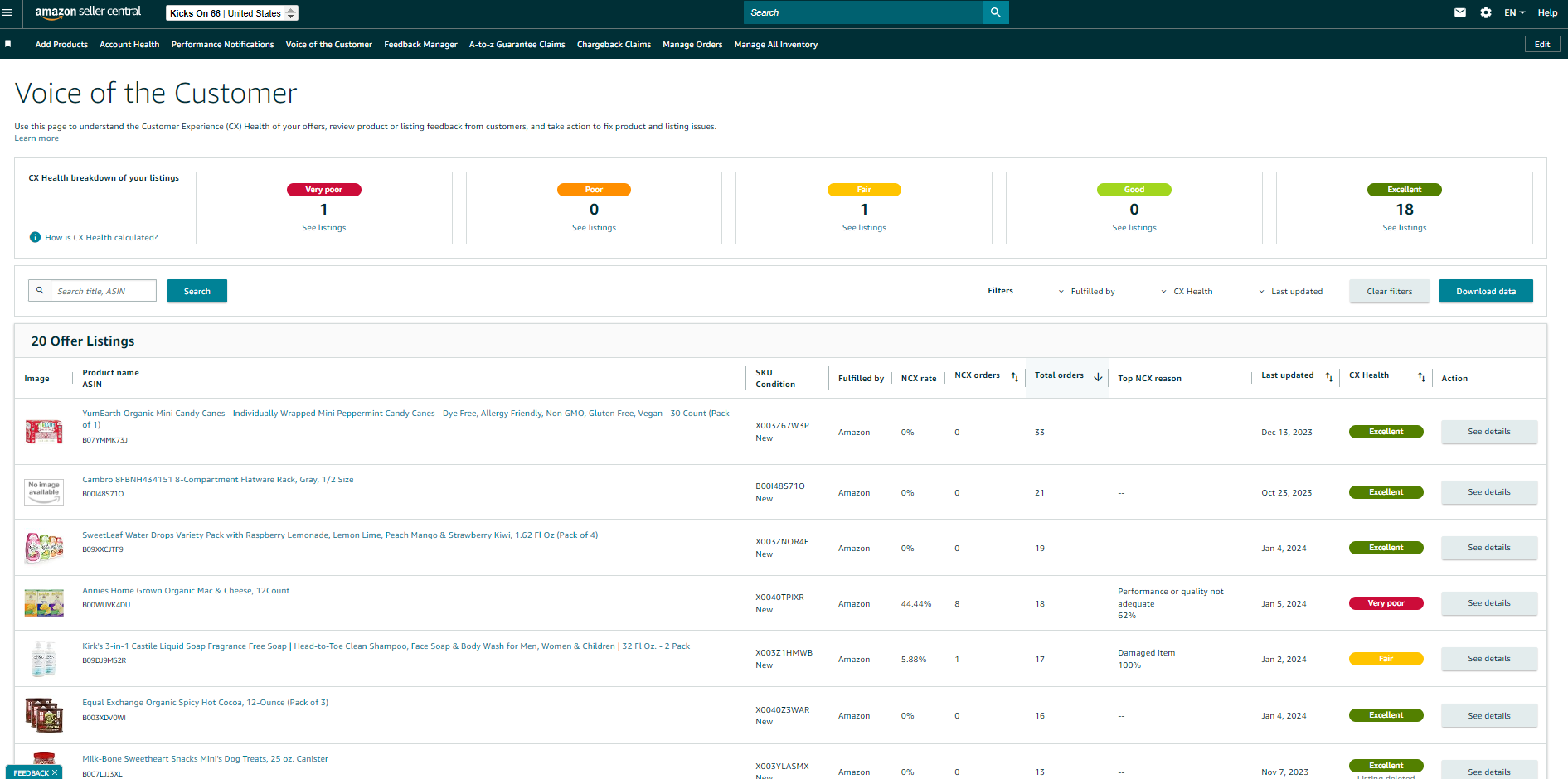Open the mail messages icon
1568x779 pixels.
click(x=1460, y=12)
